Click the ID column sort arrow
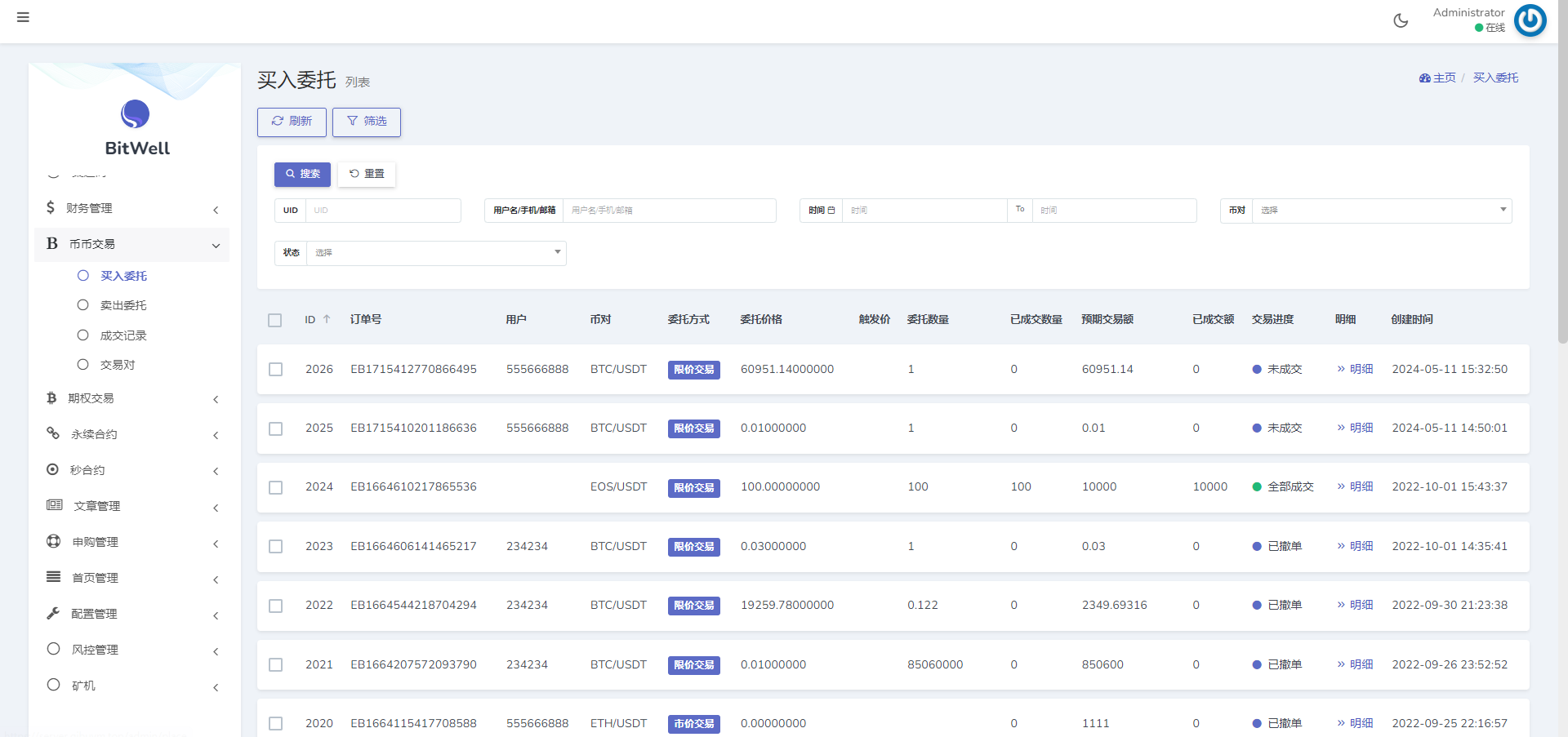Viewport: 1568px width, 737px height. tap(327, 319)
